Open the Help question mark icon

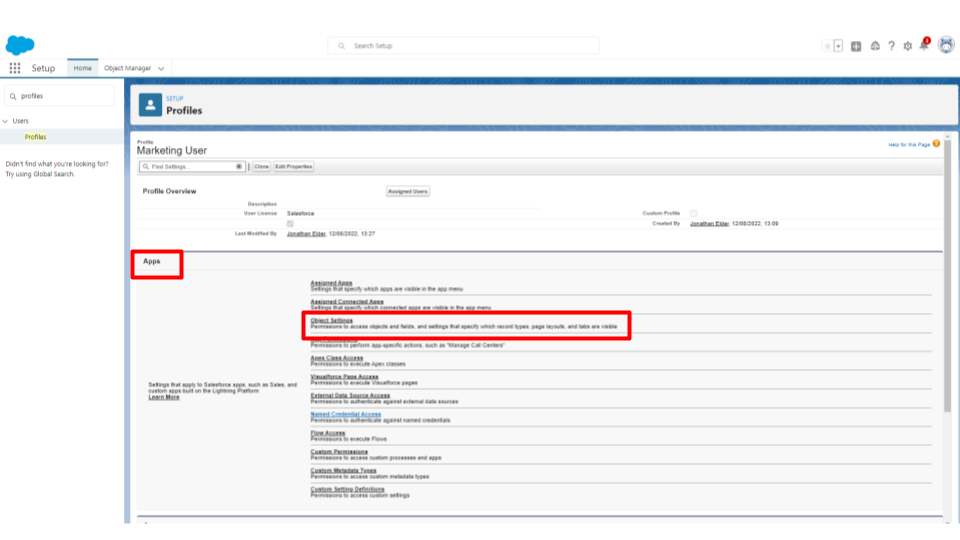point(891,46)
